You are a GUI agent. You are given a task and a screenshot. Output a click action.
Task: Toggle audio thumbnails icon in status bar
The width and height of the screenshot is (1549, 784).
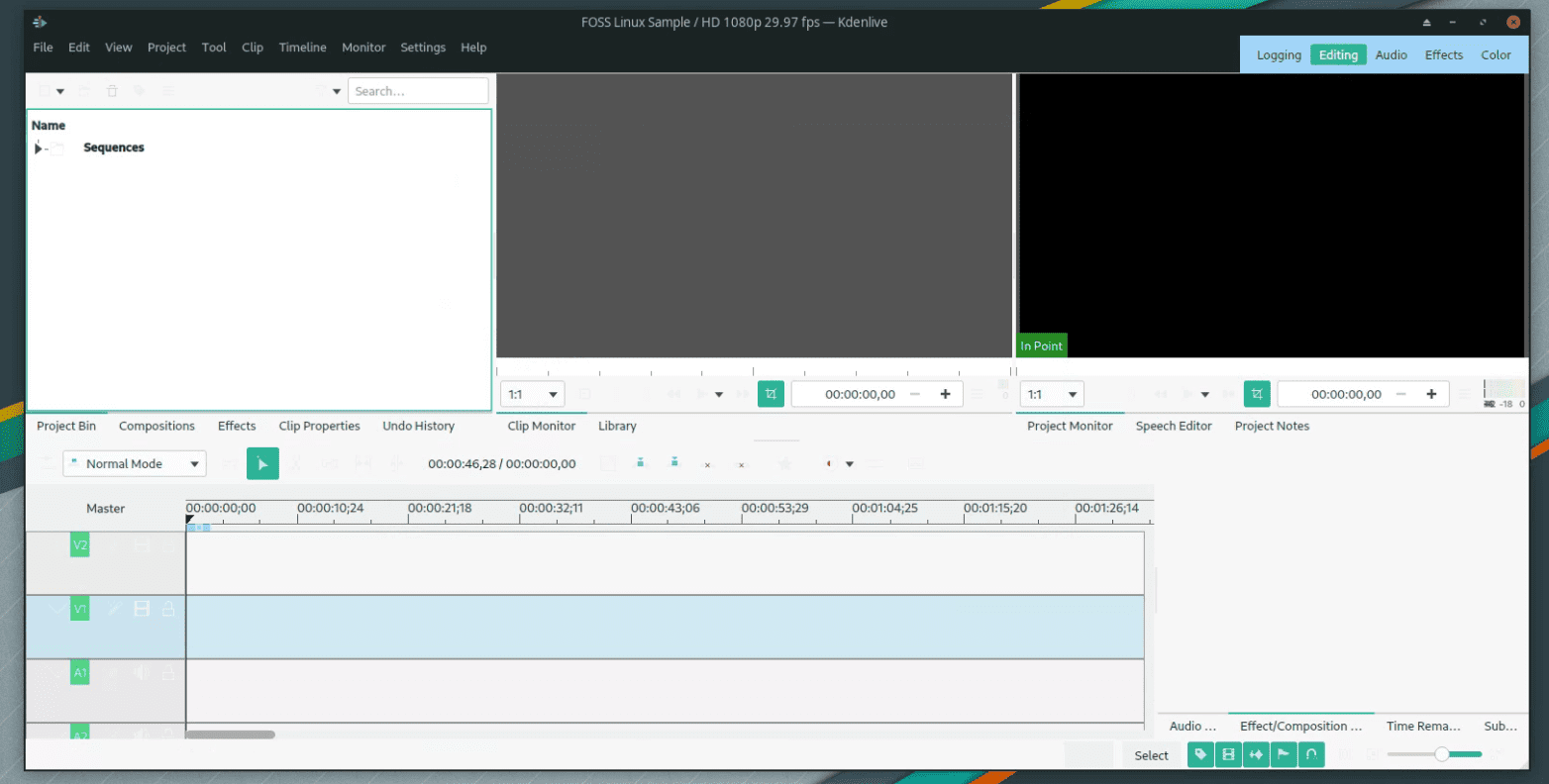[1256, 754]
